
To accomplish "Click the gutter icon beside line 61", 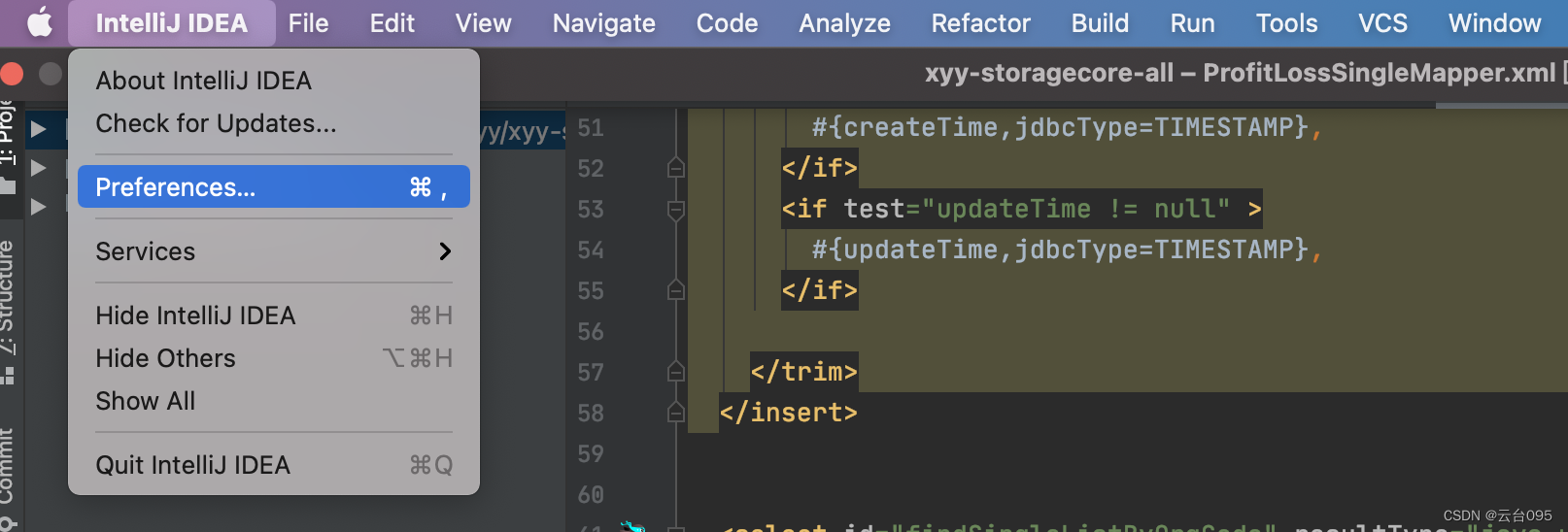I will click(x=632, y=526).
